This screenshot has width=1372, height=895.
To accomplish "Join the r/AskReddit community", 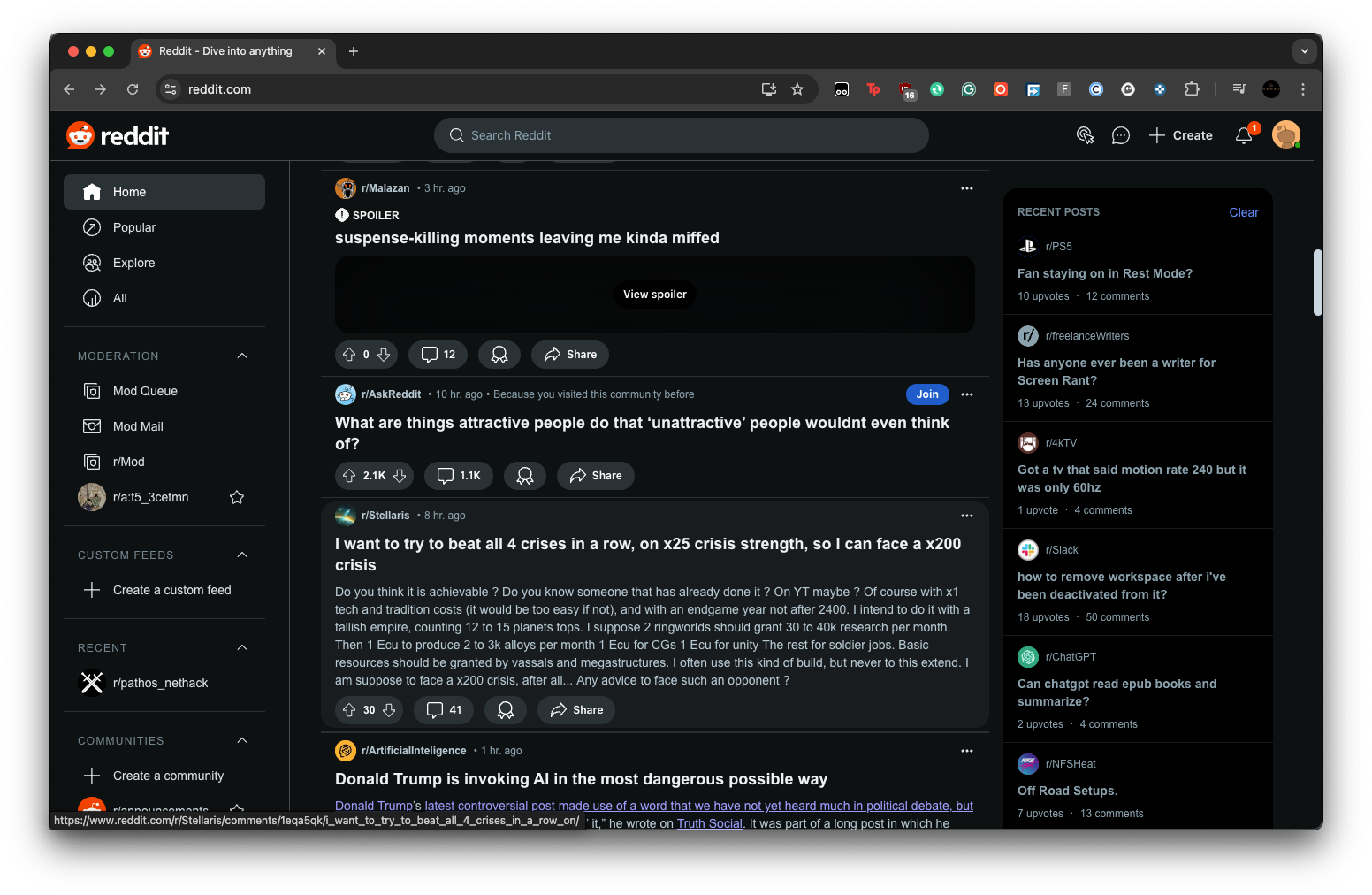I will click(x=926, y=394).
